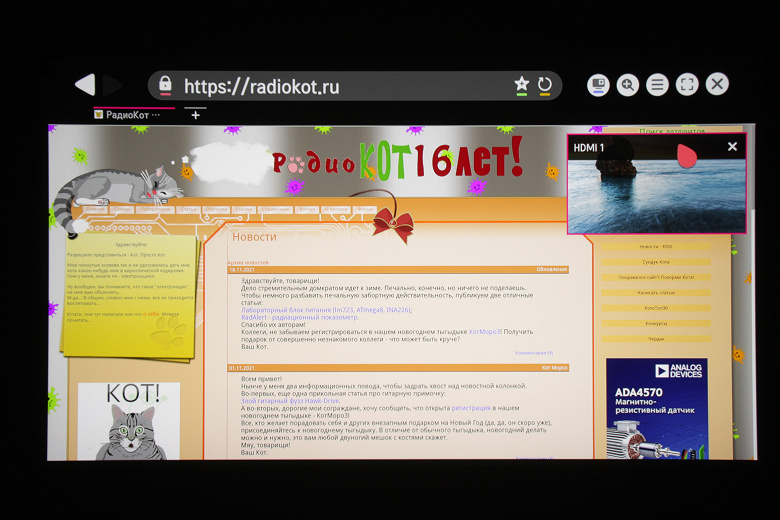
Task: Click the 'Кот Мороз' post title
Action: coord(555,368)
